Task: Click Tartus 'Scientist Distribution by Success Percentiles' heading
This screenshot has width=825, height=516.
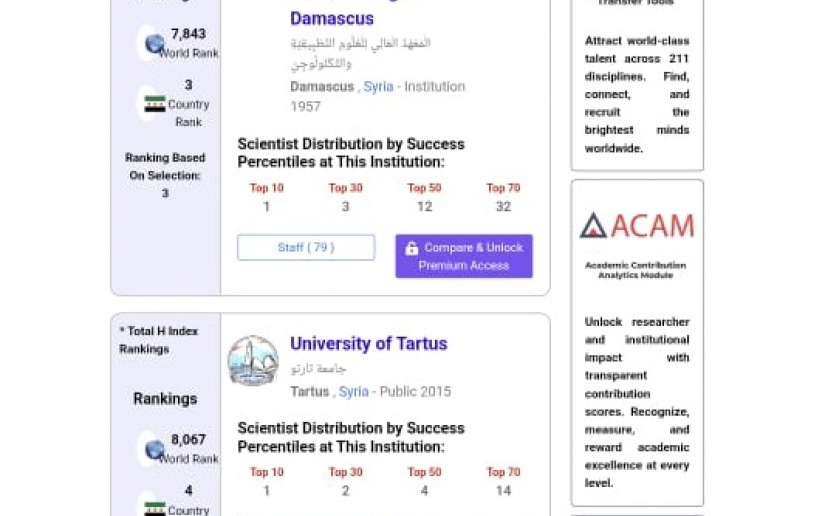Action: click(351, 437)
